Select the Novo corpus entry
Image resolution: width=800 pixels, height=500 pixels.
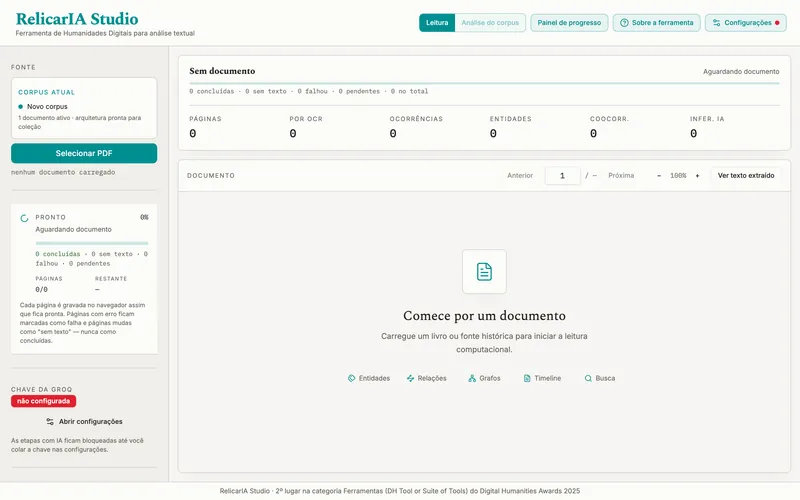[x=47, y=107]
